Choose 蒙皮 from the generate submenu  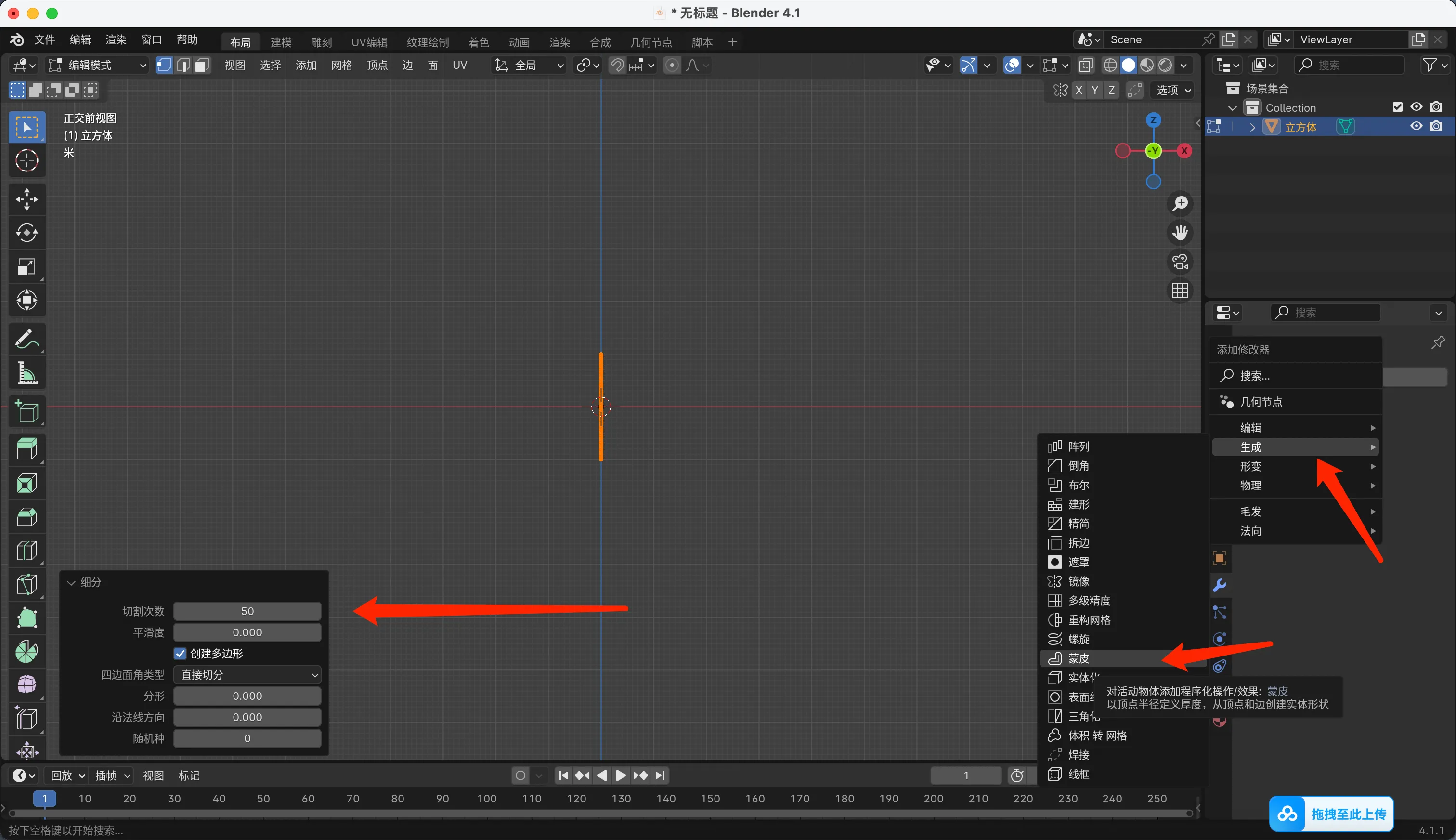click(1079, 658)
